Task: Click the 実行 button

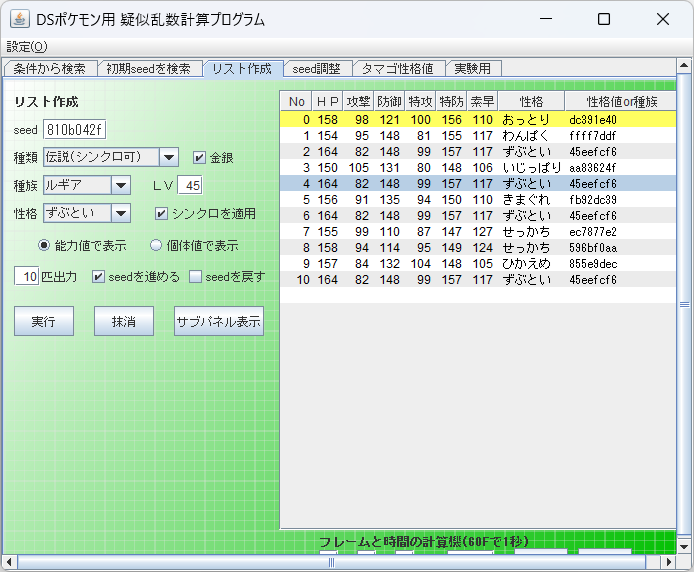Action: [44, 321]
